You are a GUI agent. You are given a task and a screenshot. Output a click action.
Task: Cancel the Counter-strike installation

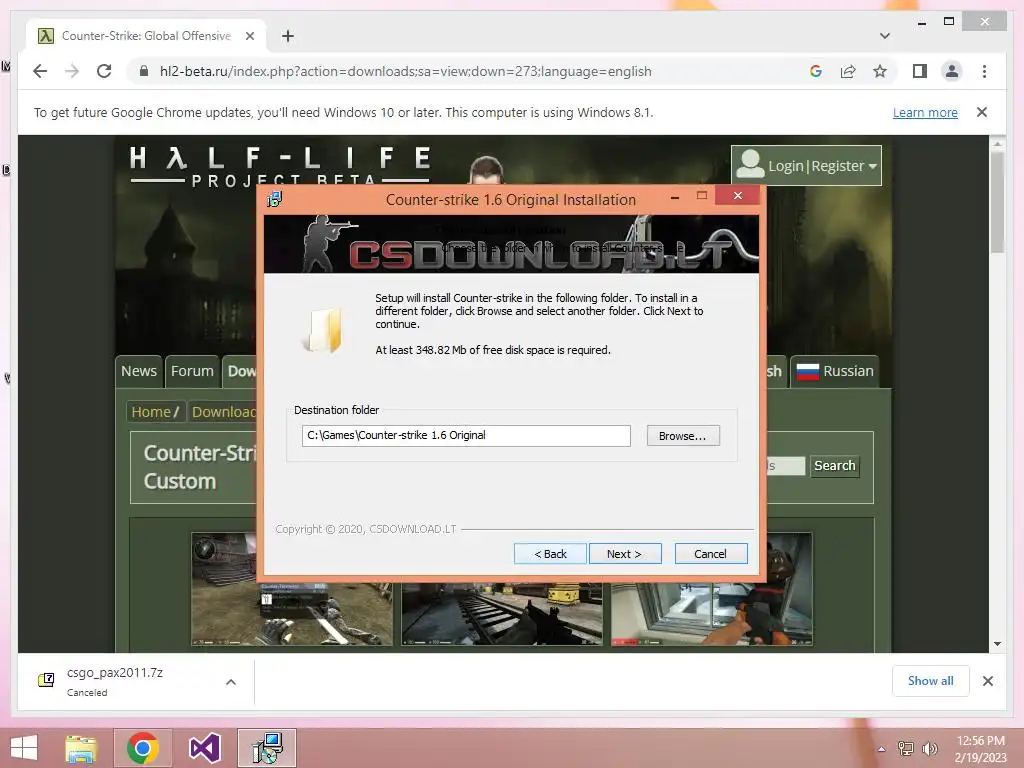click(x=711, y=554)
